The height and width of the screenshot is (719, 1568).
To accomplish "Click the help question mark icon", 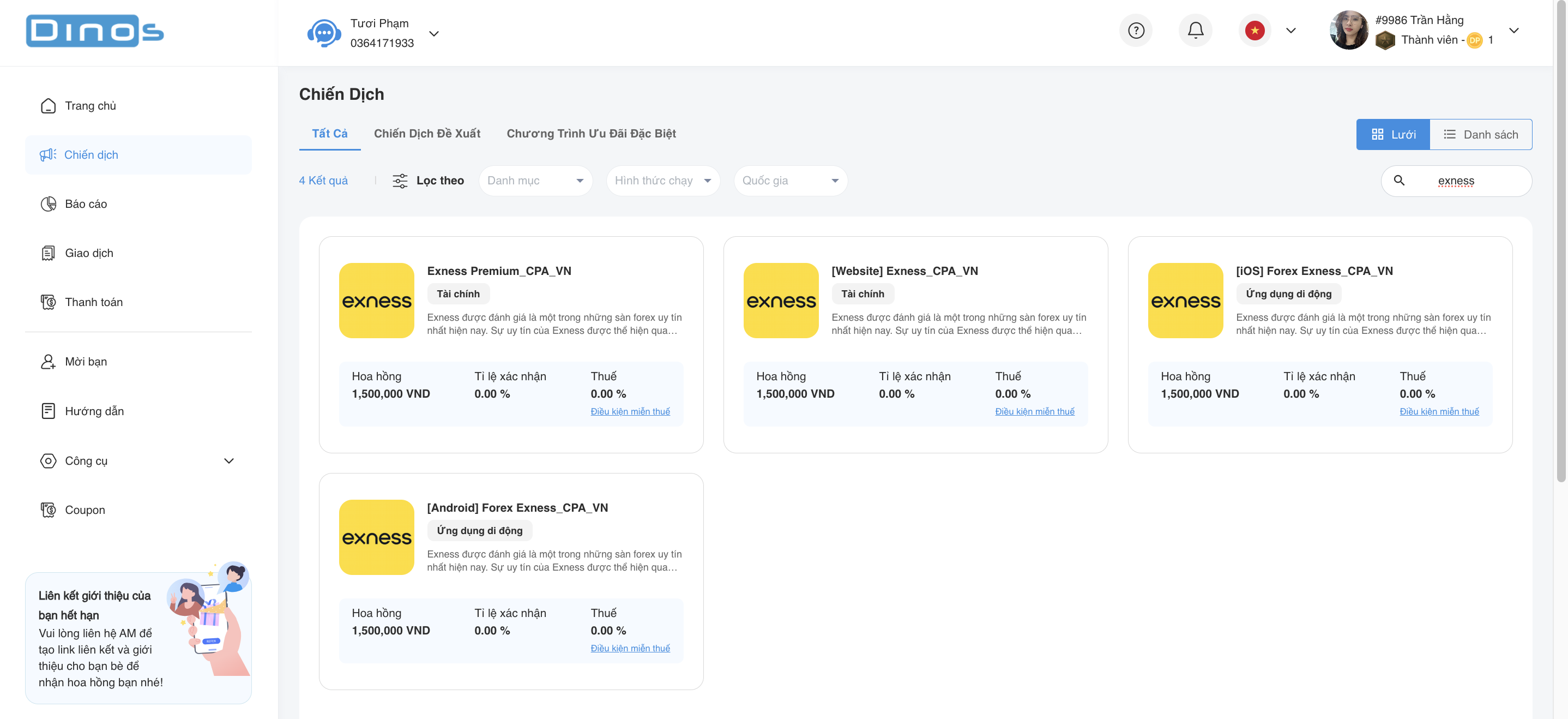I will coord(1136,31).
